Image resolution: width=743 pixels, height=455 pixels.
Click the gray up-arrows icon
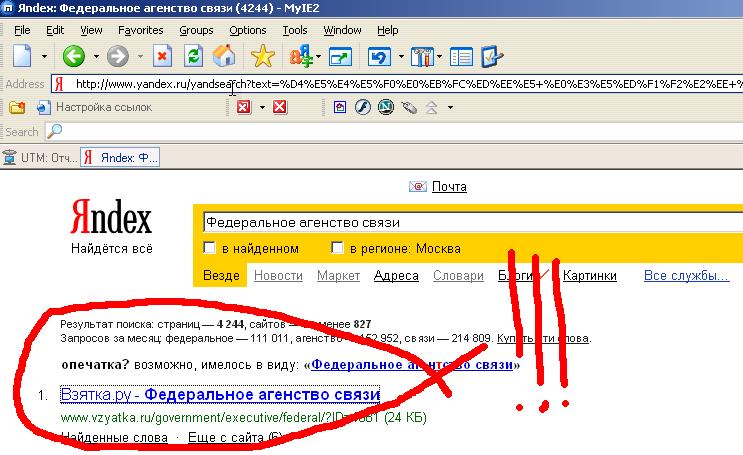click(431, 108)
